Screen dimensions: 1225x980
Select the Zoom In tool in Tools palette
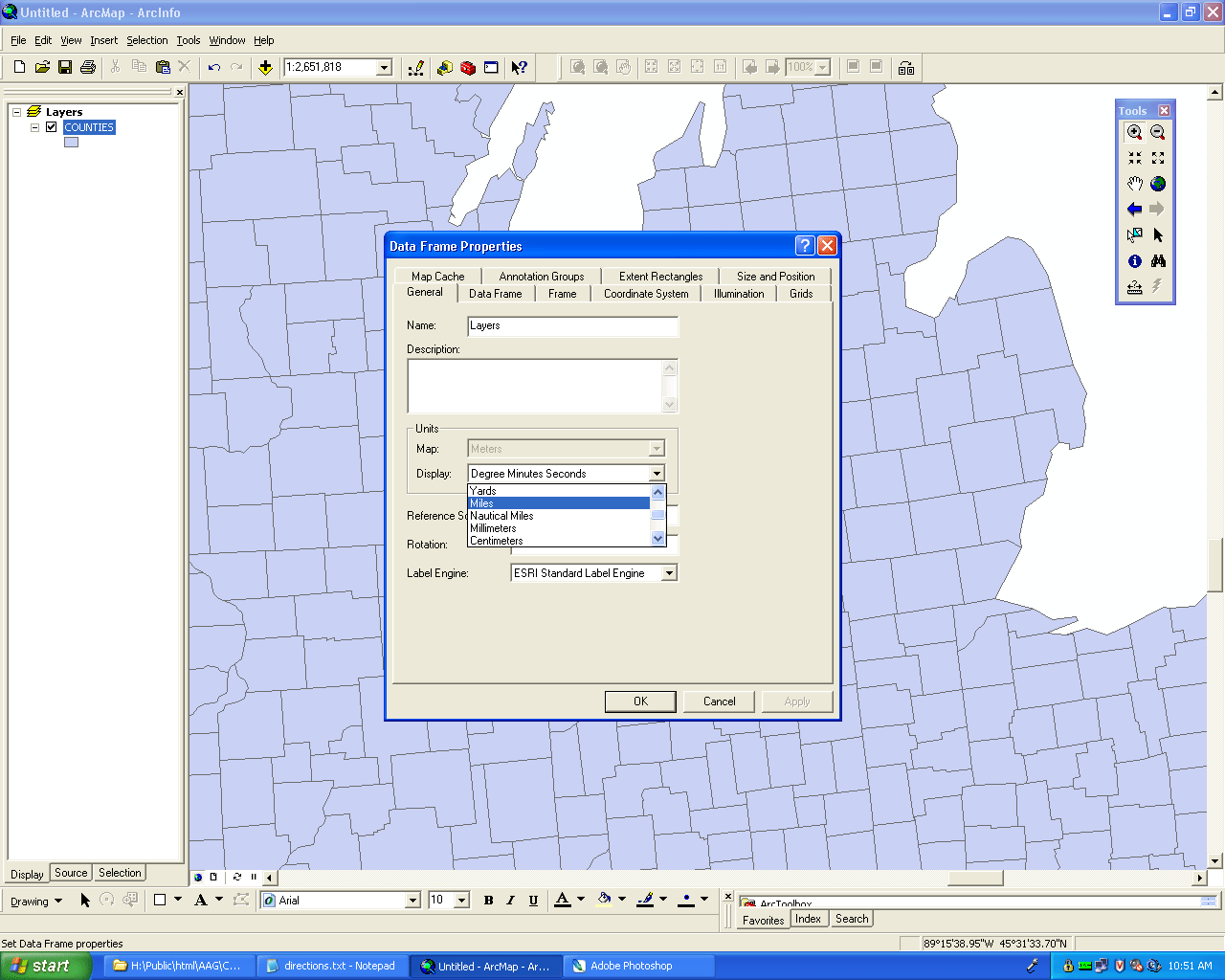pyautogui.click(x=1134, y=133)
